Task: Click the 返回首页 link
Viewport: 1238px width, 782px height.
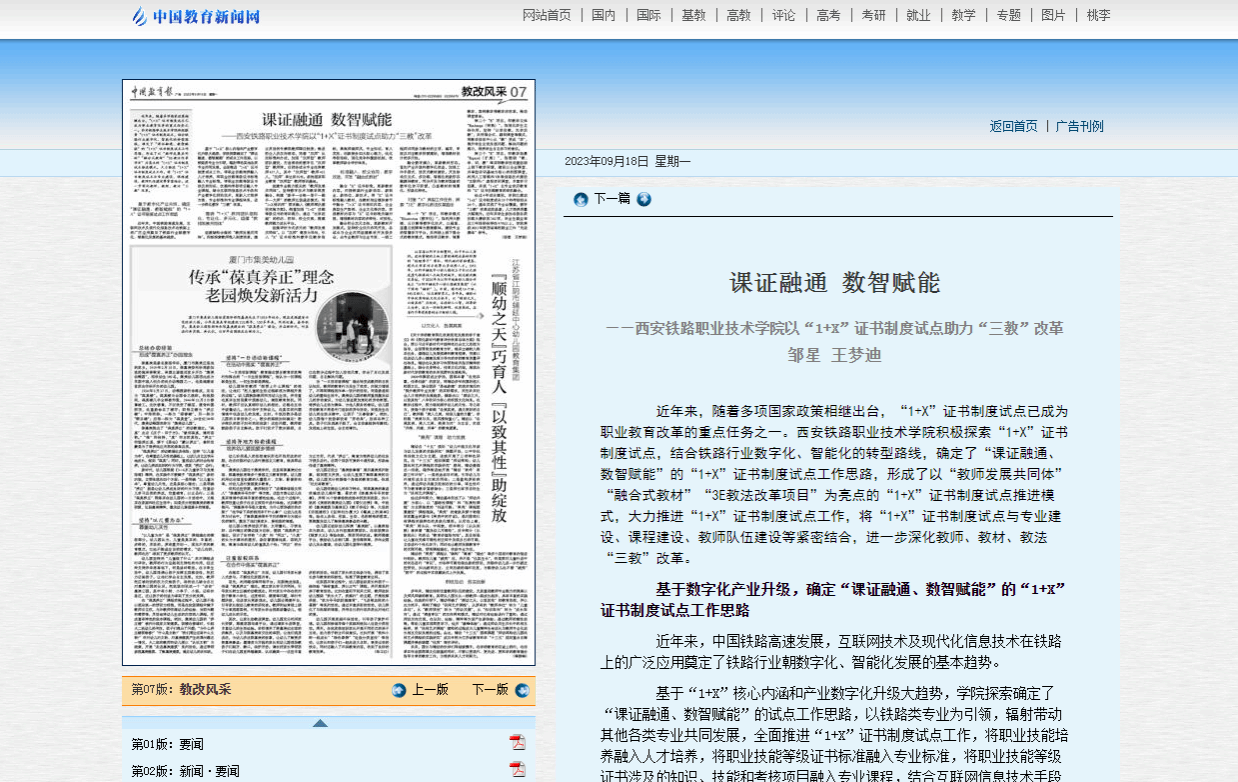Action: [1013, 126]
